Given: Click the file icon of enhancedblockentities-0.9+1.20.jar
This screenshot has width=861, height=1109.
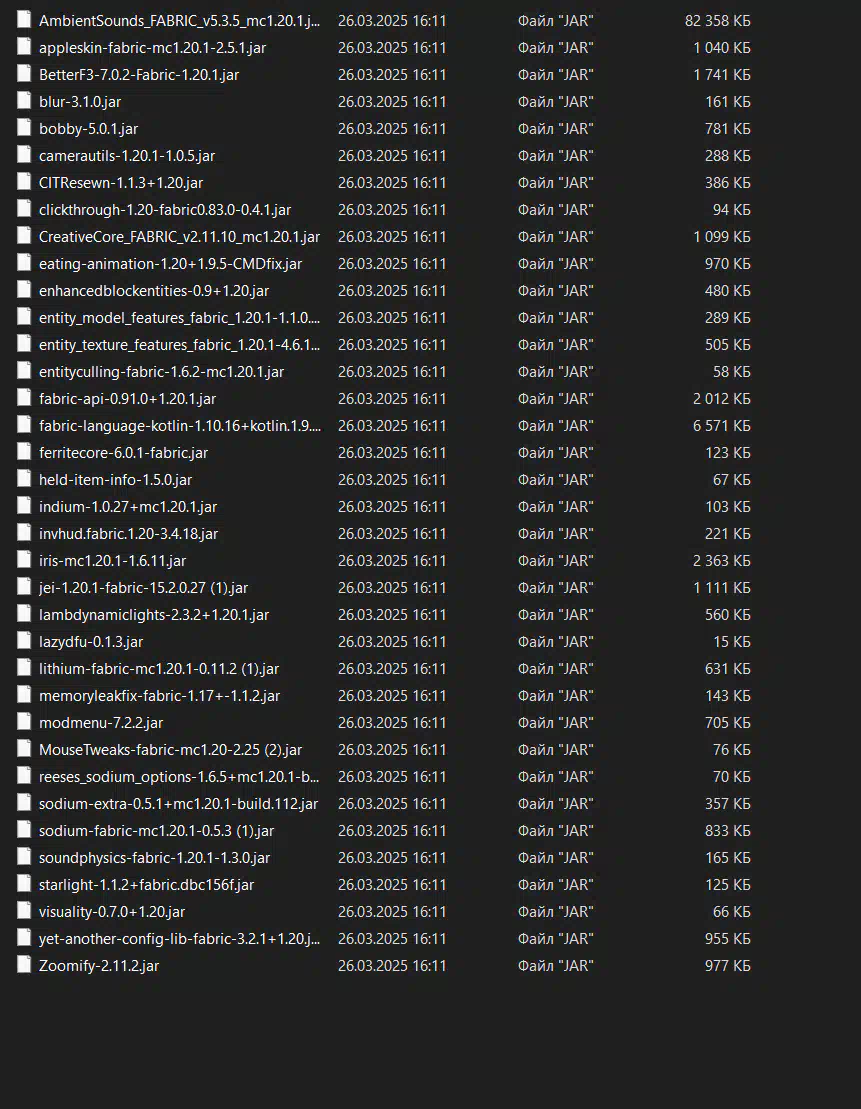Looking at the screenshot, I should (24, 290).
